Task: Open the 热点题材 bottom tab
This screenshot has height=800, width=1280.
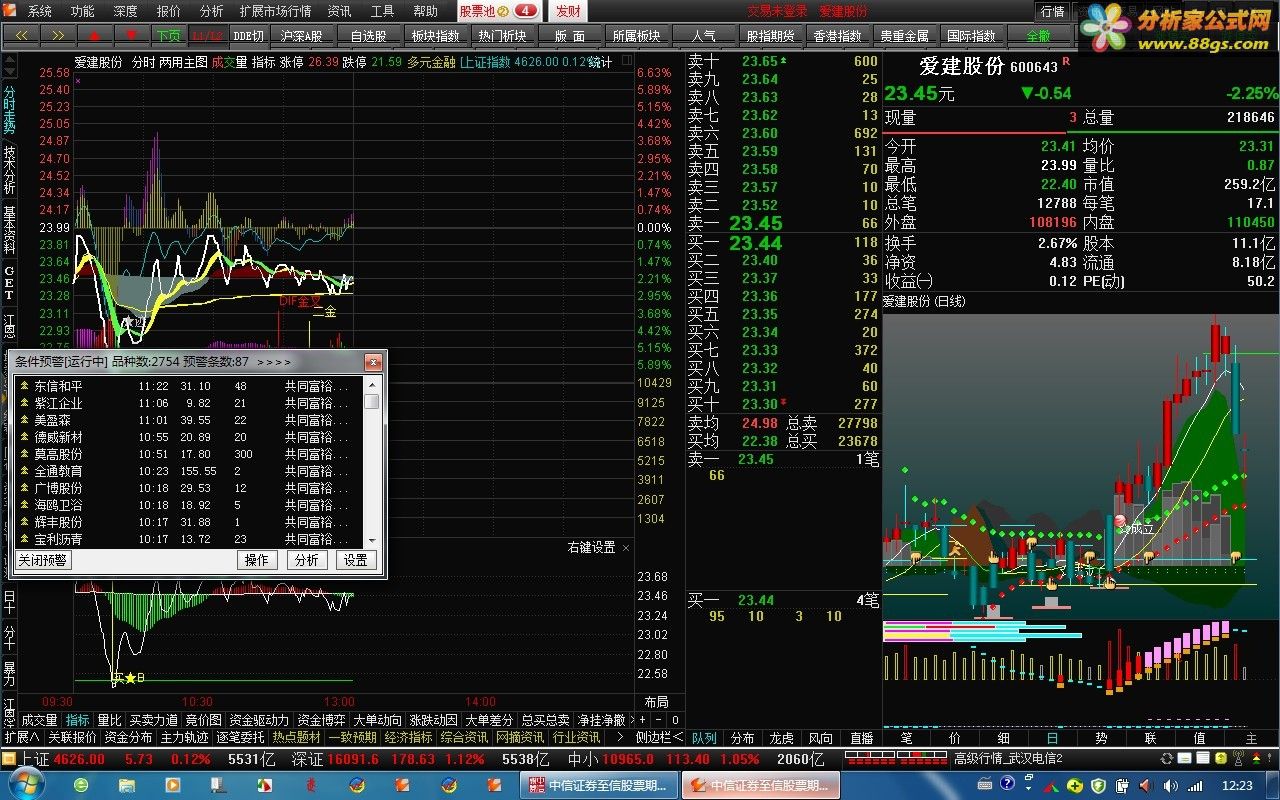Action: click(297, 737)
